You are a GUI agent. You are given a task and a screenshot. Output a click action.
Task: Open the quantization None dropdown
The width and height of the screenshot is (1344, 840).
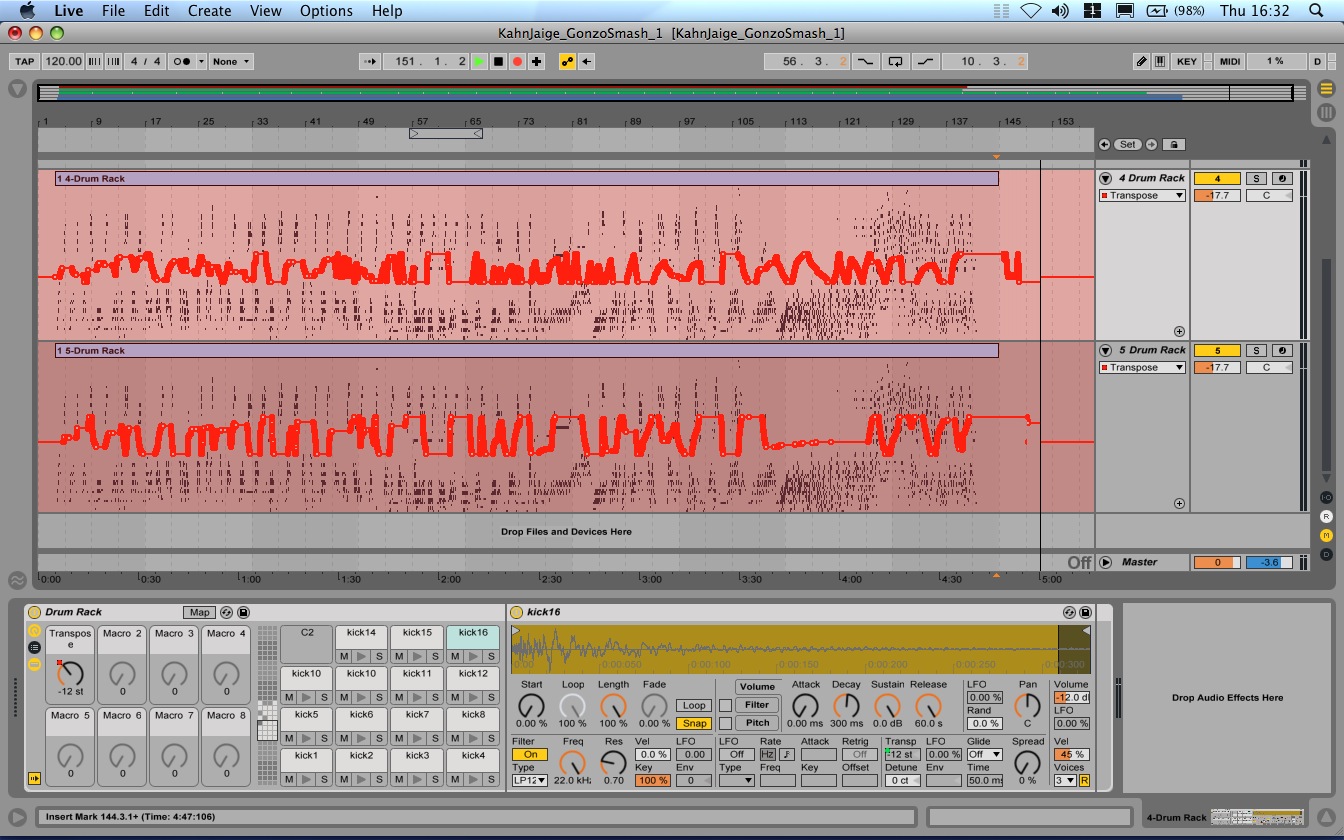[231, 61]
